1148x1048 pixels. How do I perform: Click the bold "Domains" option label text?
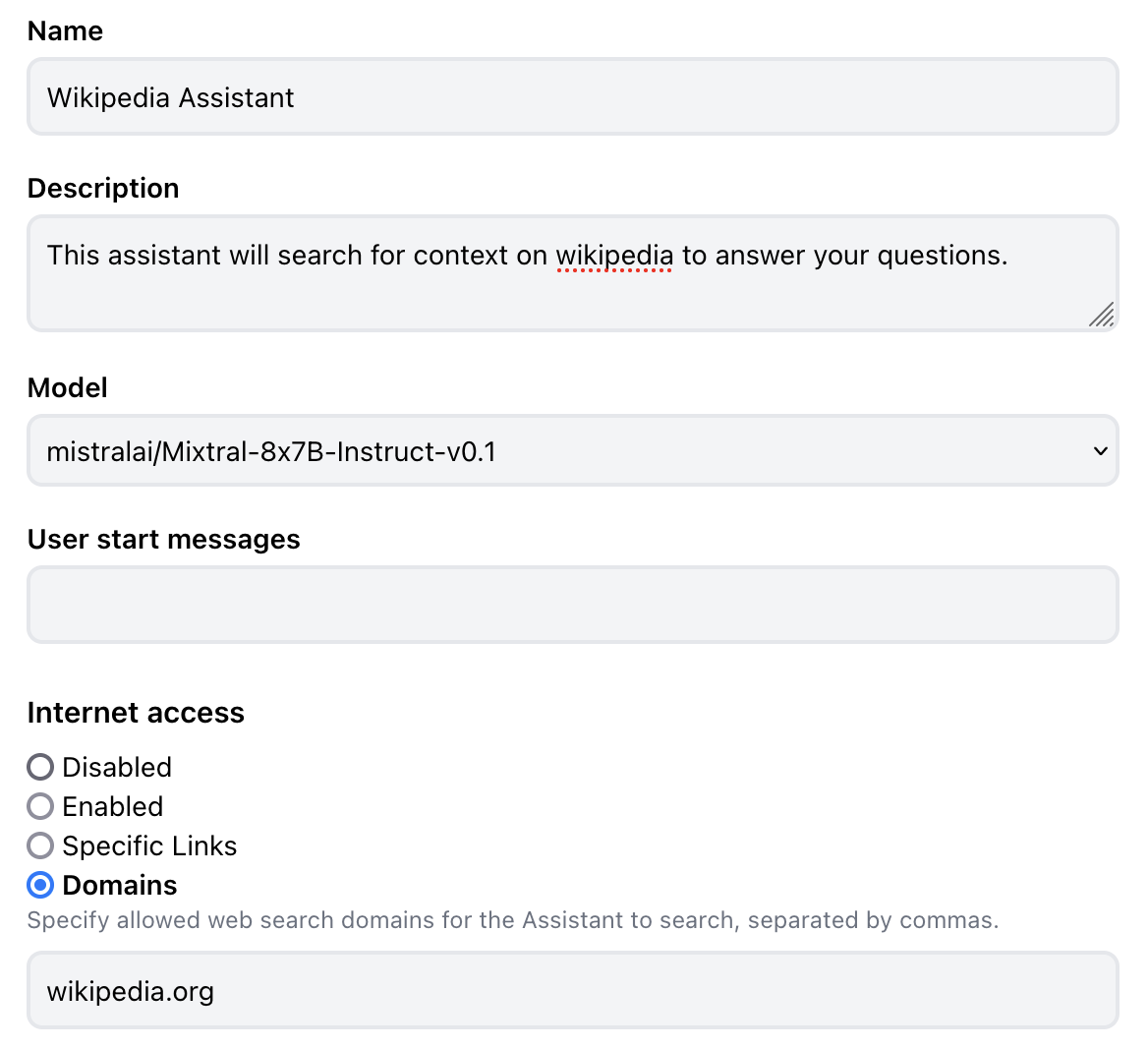click(120, 886)
